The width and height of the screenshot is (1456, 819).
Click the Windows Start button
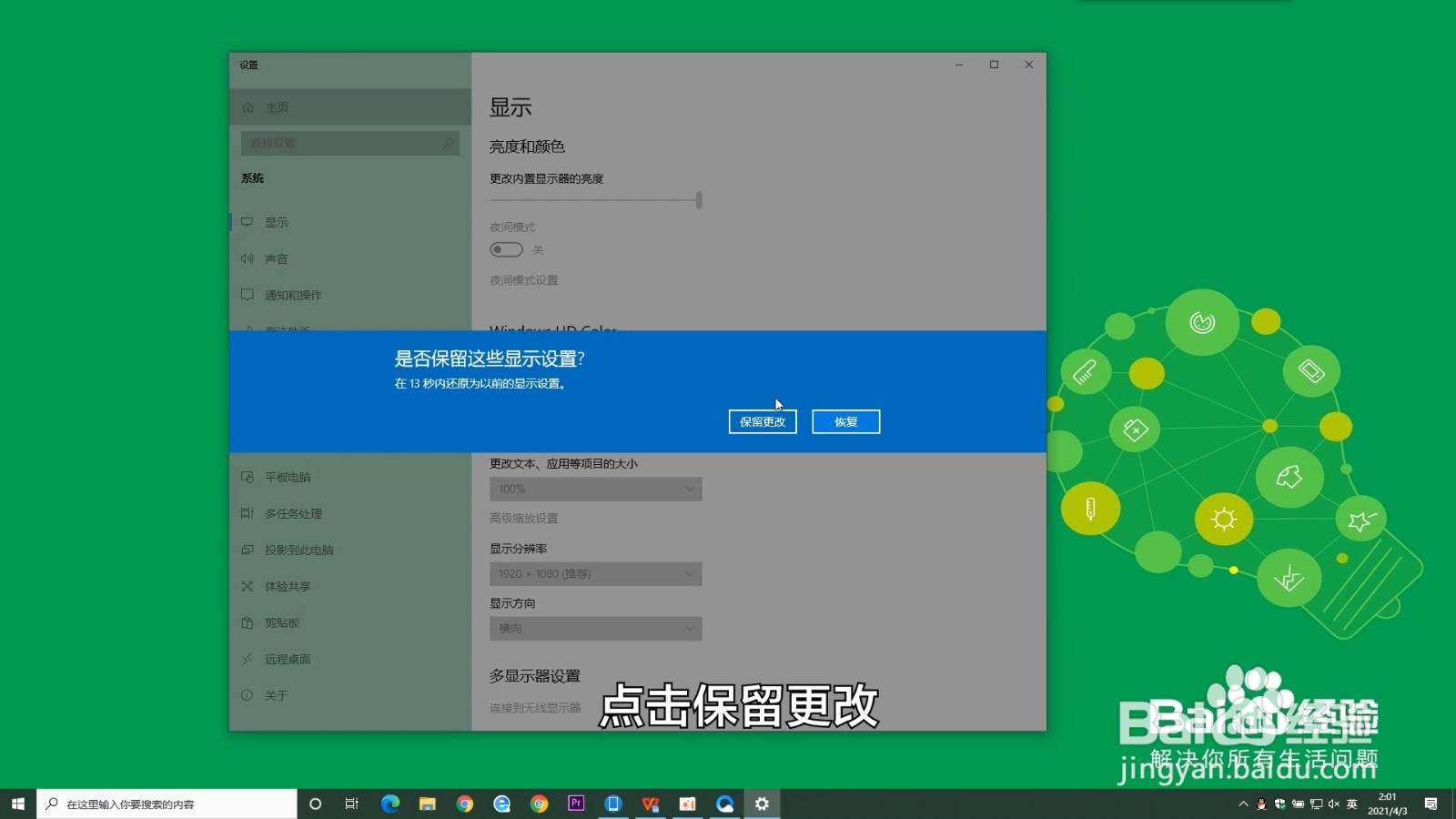[18, 804]
